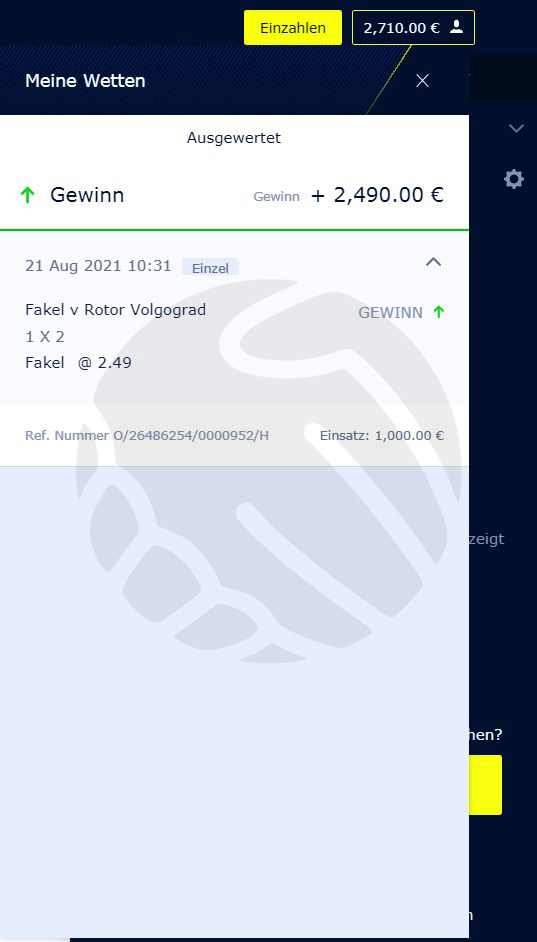Image resolution: width=537 pixels, height=942 pixels.
Task: Select the Ausgewertet tab
Action: point(234,138)
